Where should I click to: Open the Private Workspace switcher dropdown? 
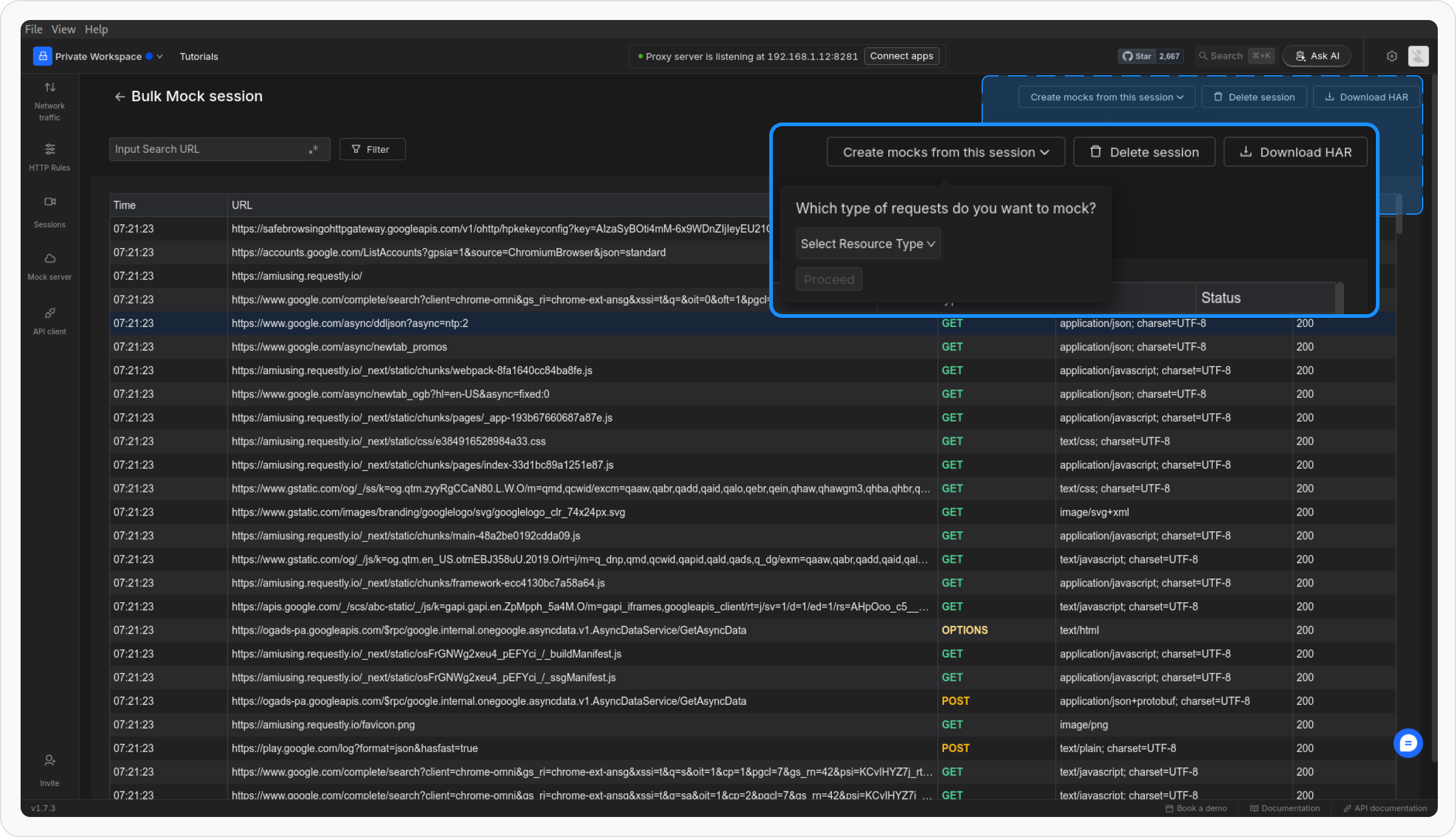pyautogui.click(x=98, y=56)
